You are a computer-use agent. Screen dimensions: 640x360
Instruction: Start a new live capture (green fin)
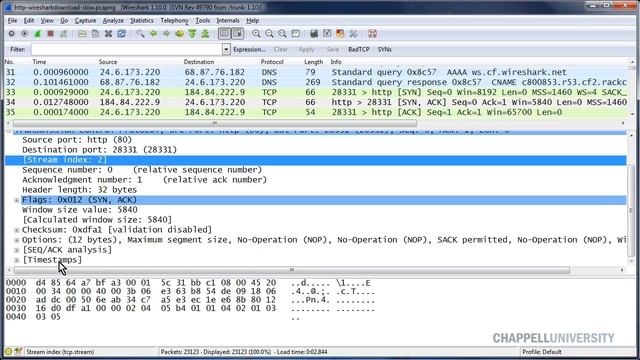37,34
